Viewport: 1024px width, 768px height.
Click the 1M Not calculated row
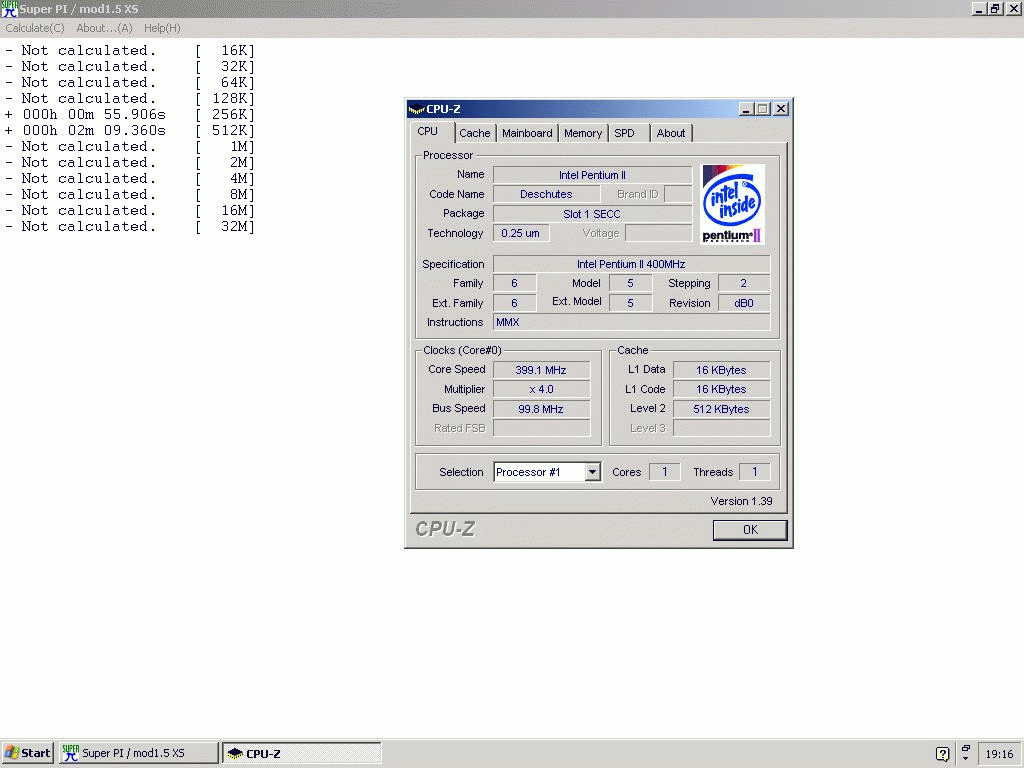click(x=129, y=146)
